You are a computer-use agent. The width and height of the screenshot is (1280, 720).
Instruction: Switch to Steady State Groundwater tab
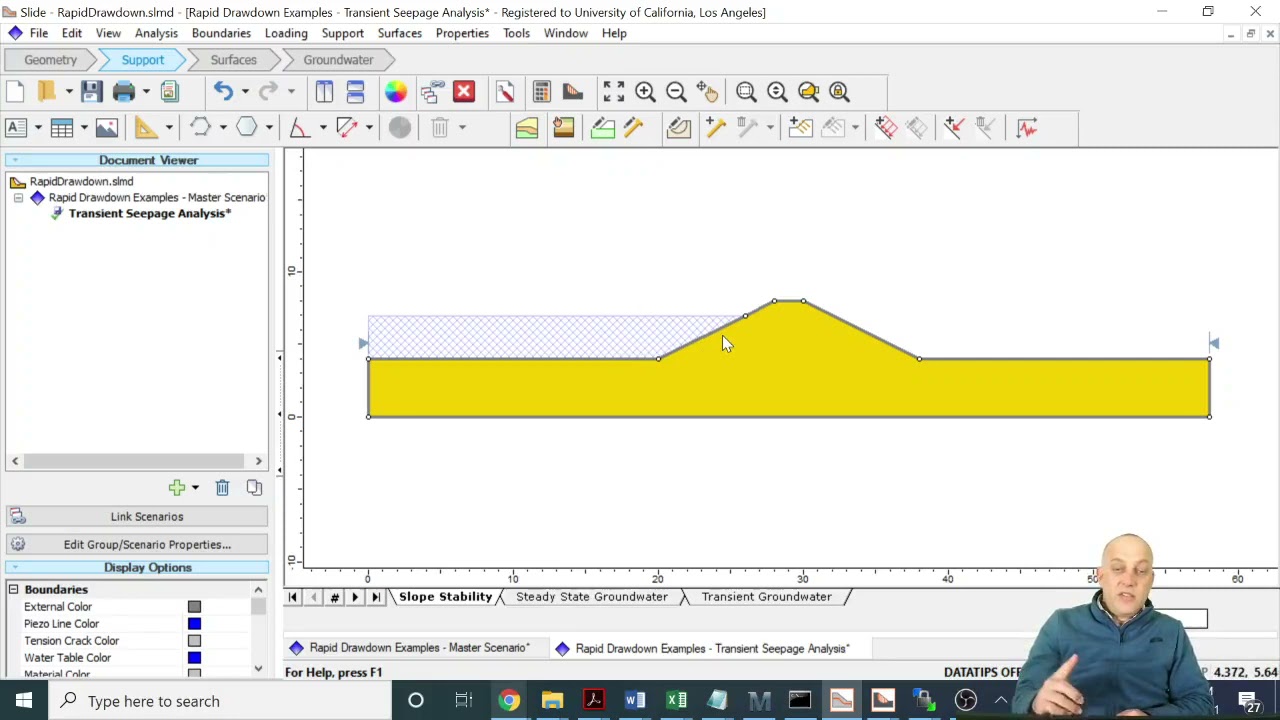[591, 597]
